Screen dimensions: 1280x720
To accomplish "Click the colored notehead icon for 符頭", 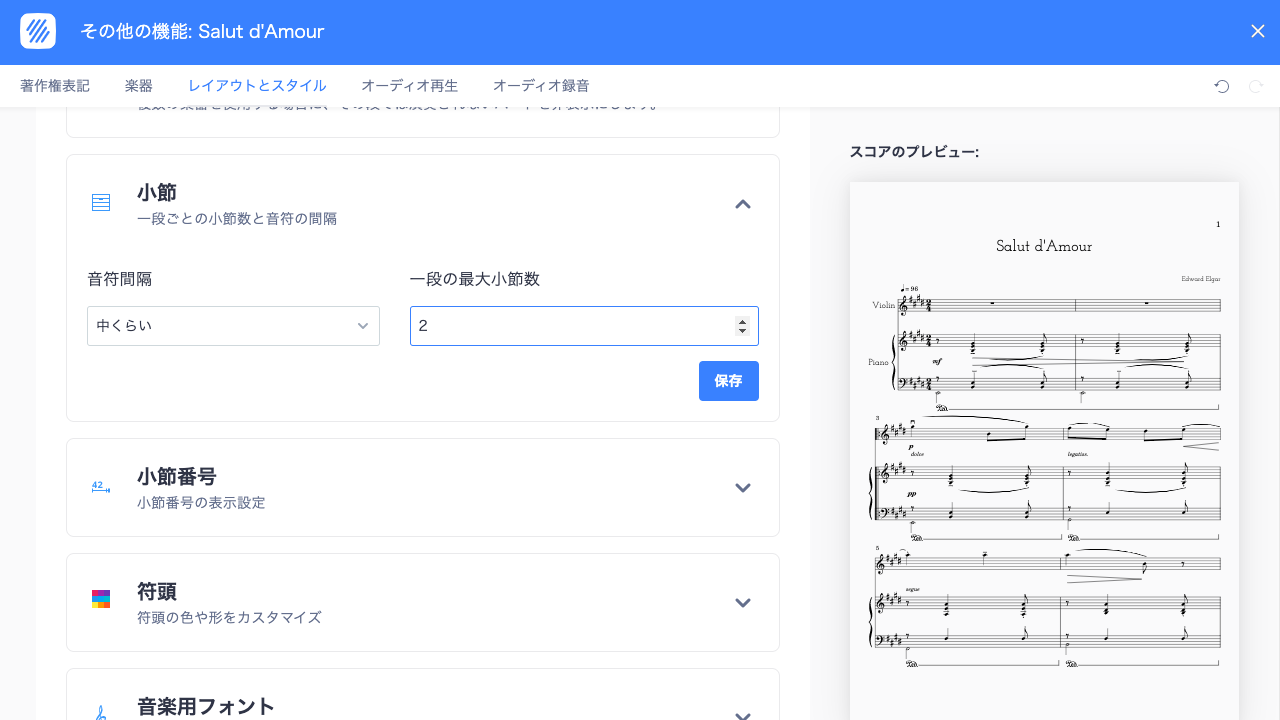I will click(101, 598).
